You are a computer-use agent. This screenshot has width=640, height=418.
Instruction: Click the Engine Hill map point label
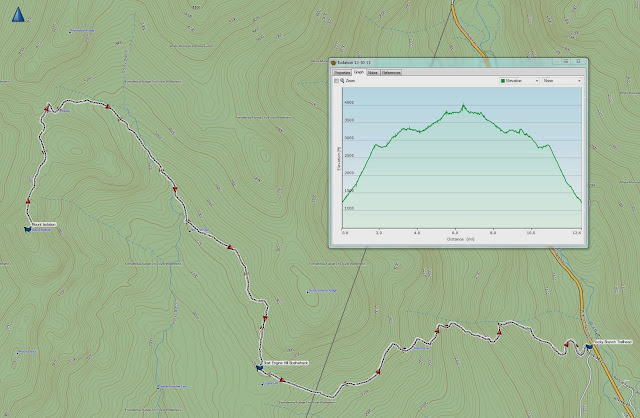point(271,383)
